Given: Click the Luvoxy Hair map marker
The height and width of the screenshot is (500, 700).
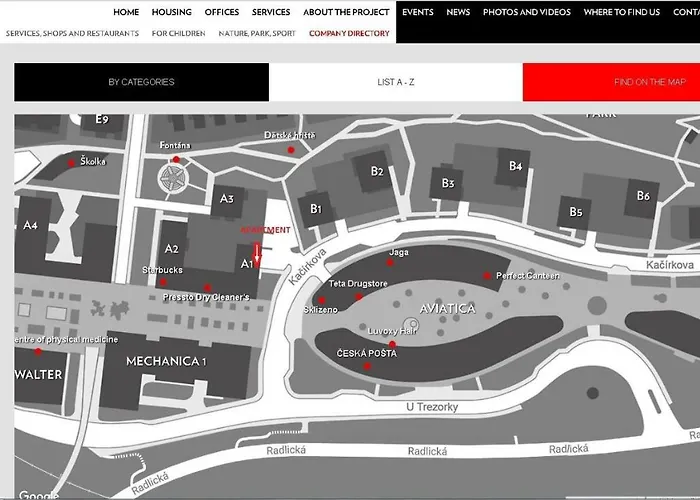Looking at the screenshot, I should (392, 344).
